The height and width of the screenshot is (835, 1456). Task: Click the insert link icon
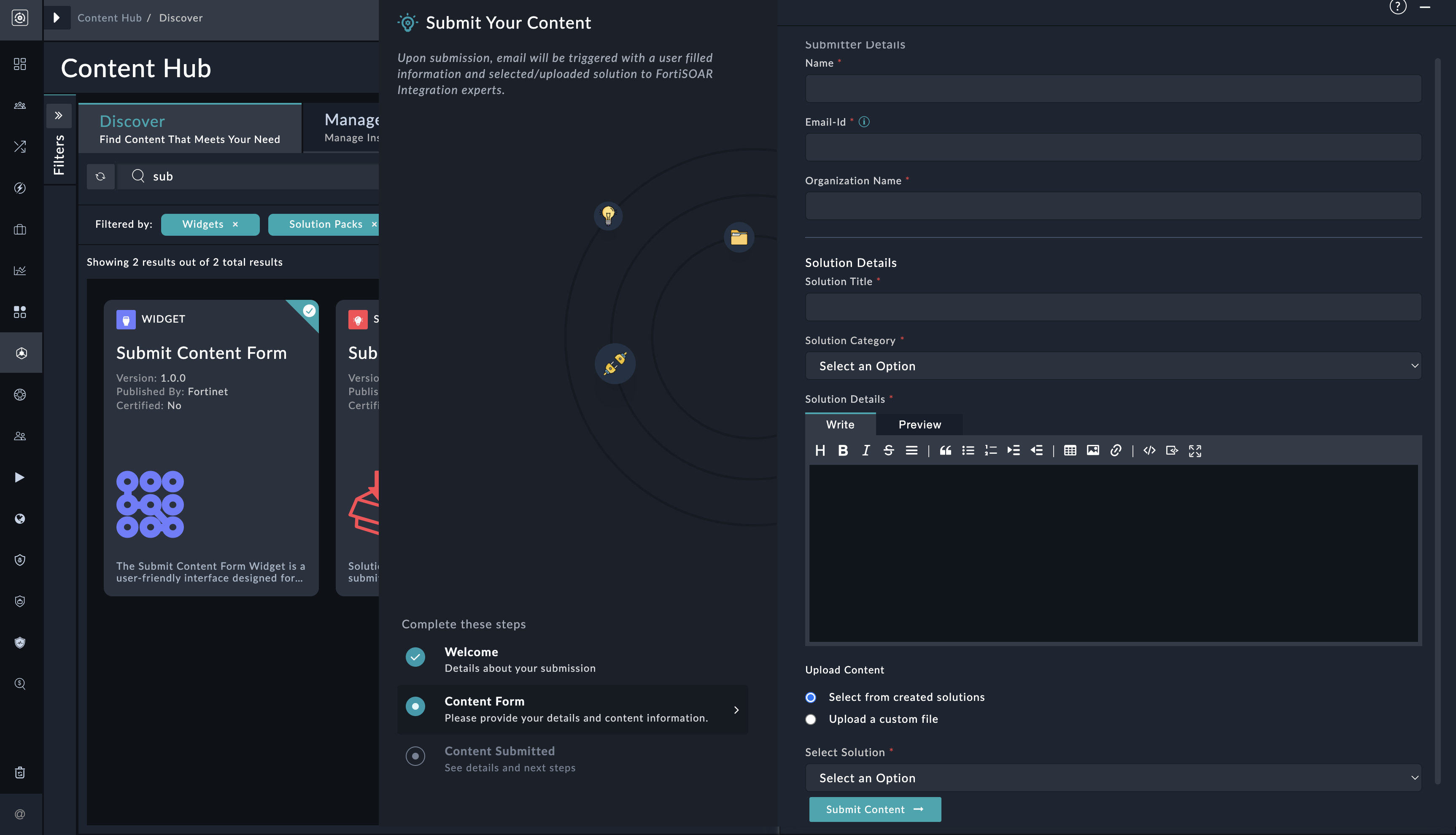click(1115, 451)
